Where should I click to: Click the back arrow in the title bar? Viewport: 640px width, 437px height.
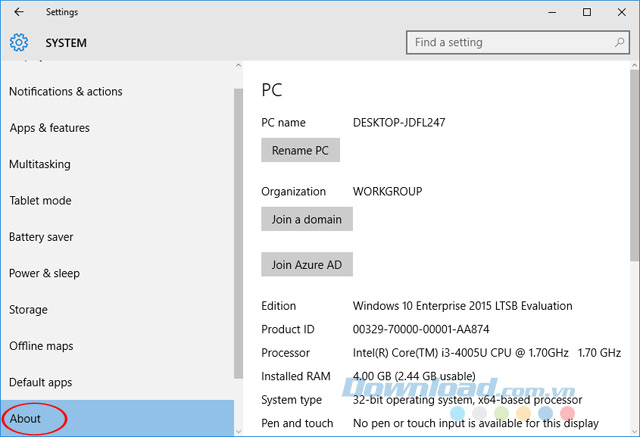(19, 12)
